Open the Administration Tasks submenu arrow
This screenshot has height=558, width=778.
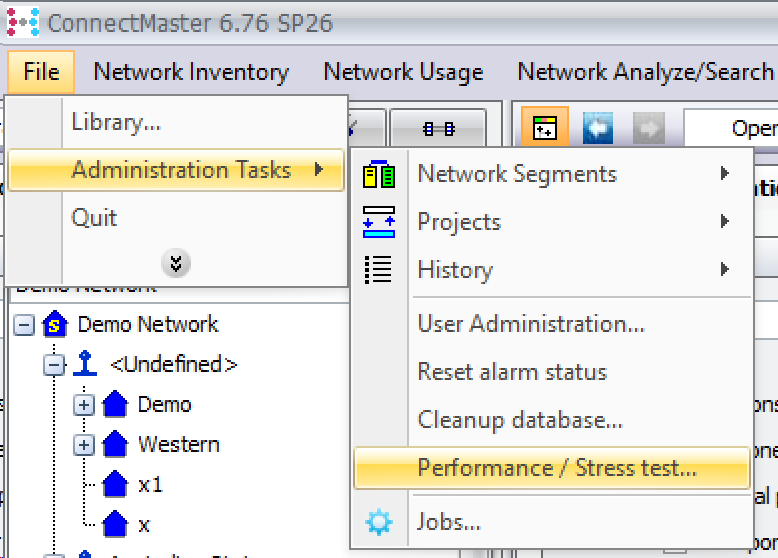319,170
